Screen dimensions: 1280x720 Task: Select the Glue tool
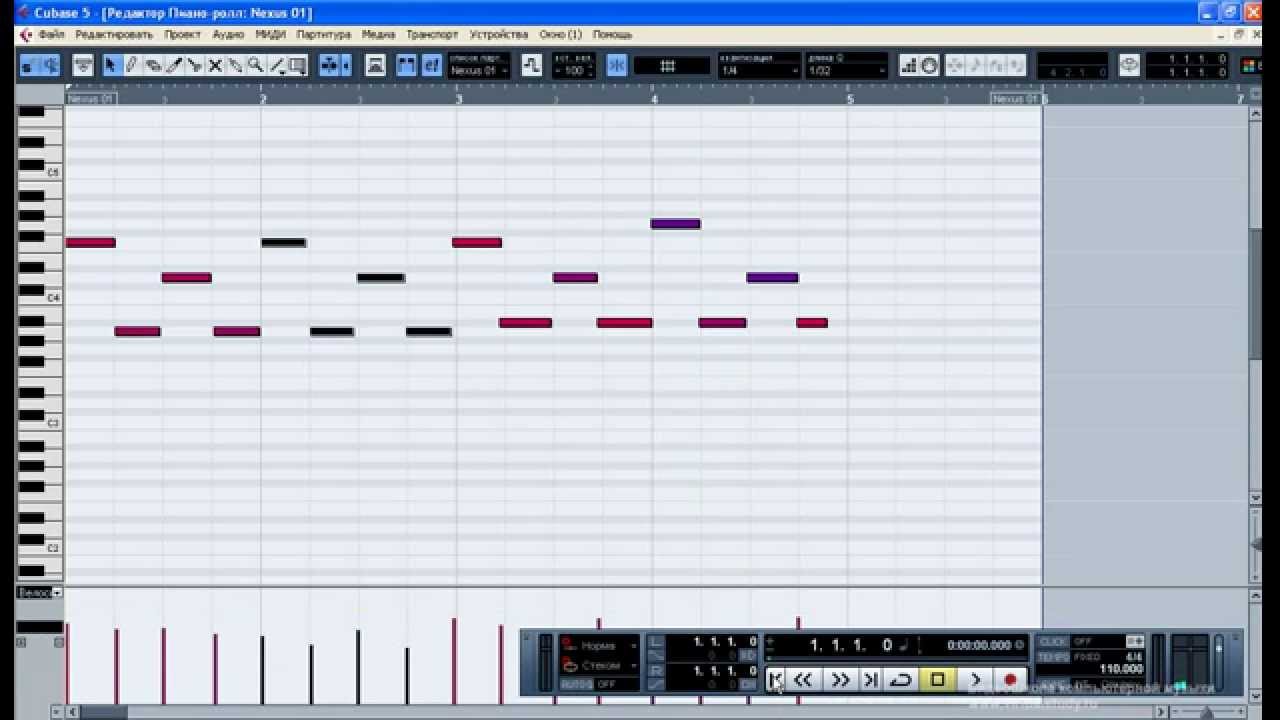click(x=235, y=65)
